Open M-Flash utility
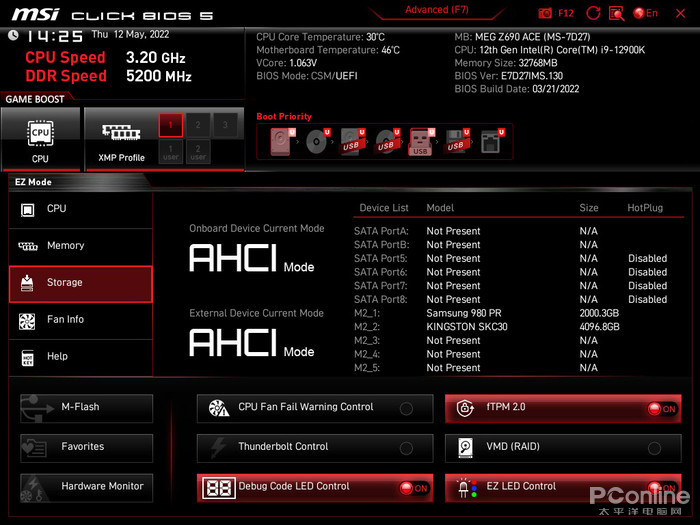Image resolution: width=700 pixels, height=525 pixels. (x=87, y=408)
